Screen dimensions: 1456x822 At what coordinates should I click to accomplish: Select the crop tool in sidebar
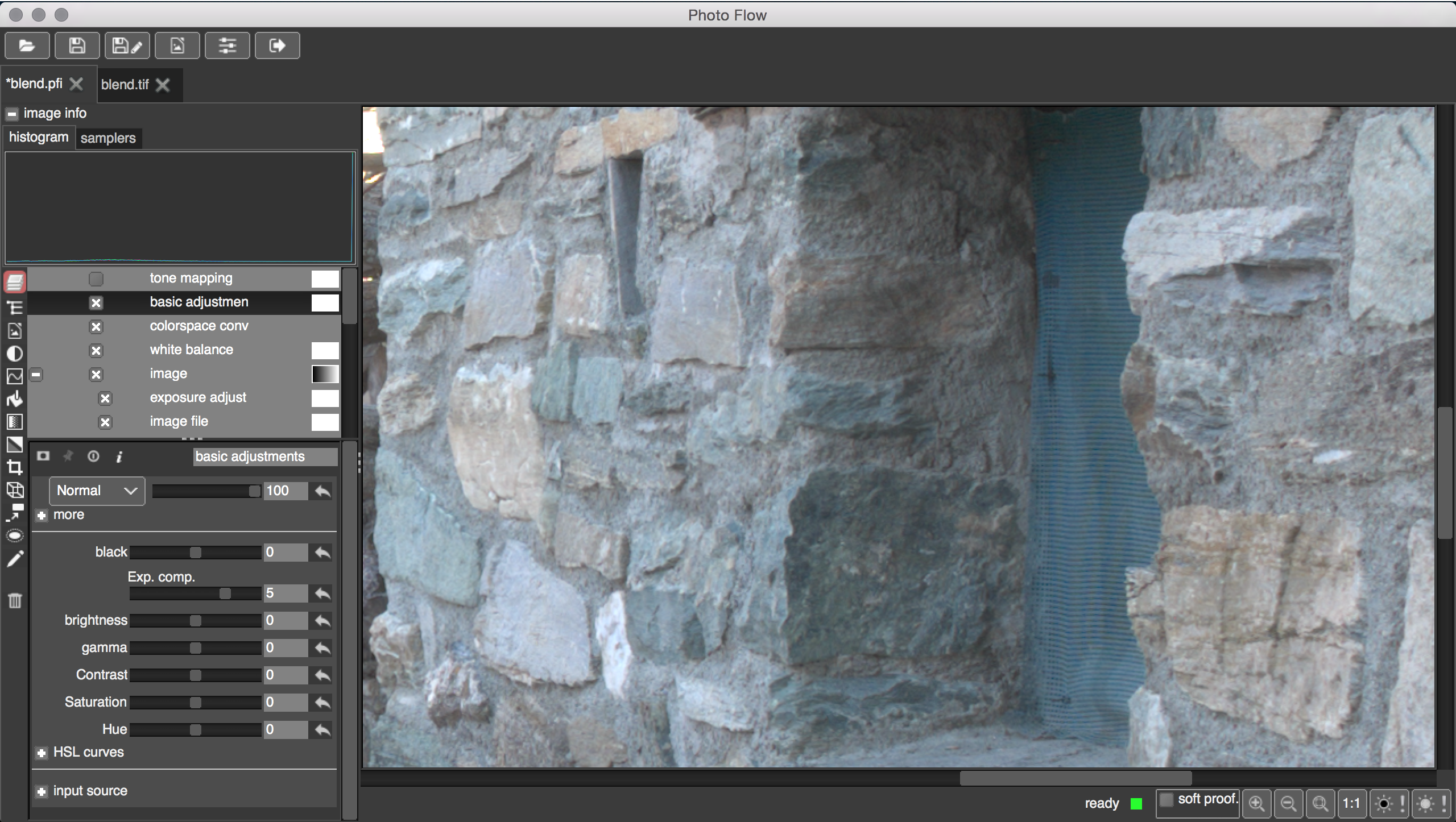[x=15, y=467]
